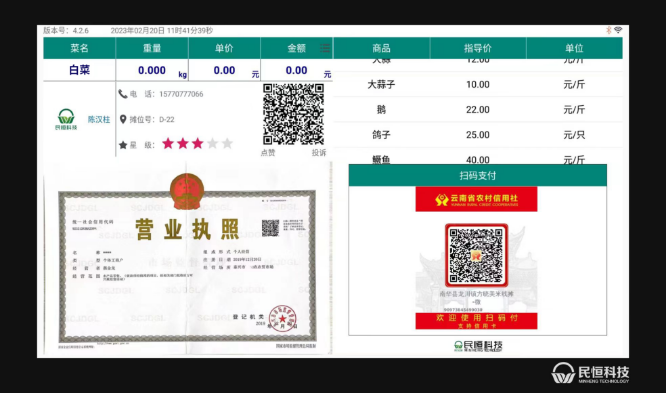Select the fifth grey rating star
This screenshot has width=666, height=393.
click(x=227, y=144)
